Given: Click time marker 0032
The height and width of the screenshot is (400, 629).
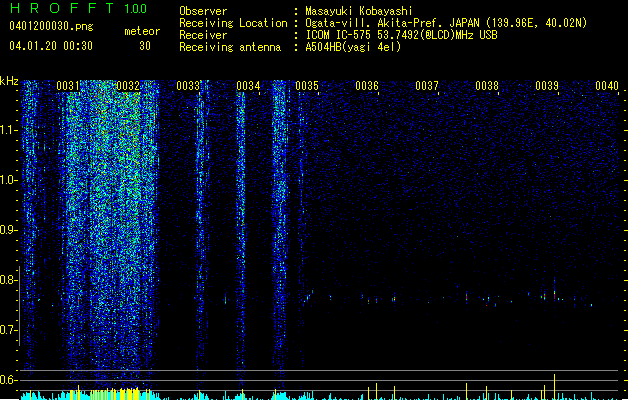Looking at the screenshot, I should 128,86.
